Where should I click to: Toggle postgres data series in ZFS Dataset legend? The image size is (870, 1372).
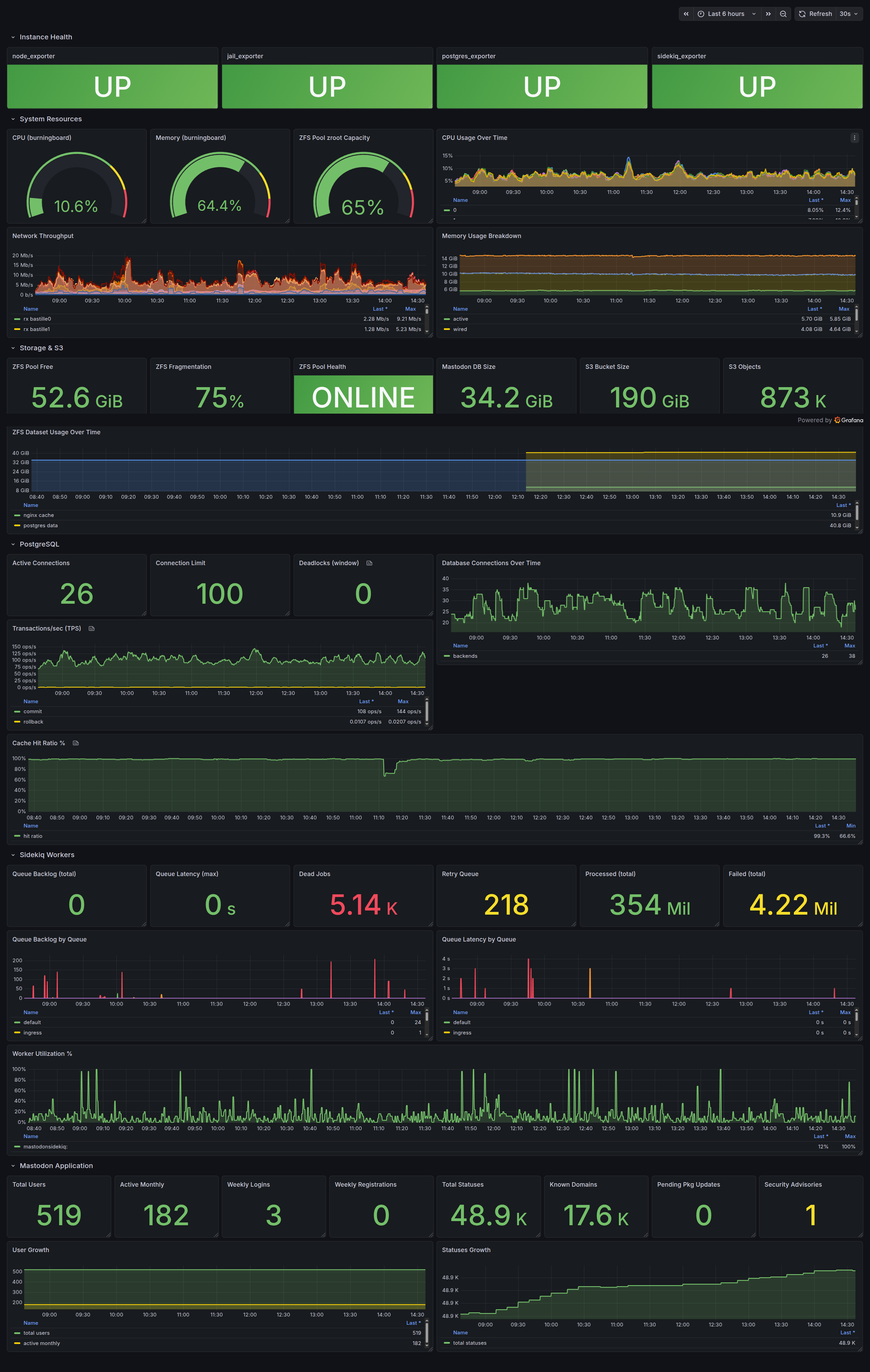[41, 525]
